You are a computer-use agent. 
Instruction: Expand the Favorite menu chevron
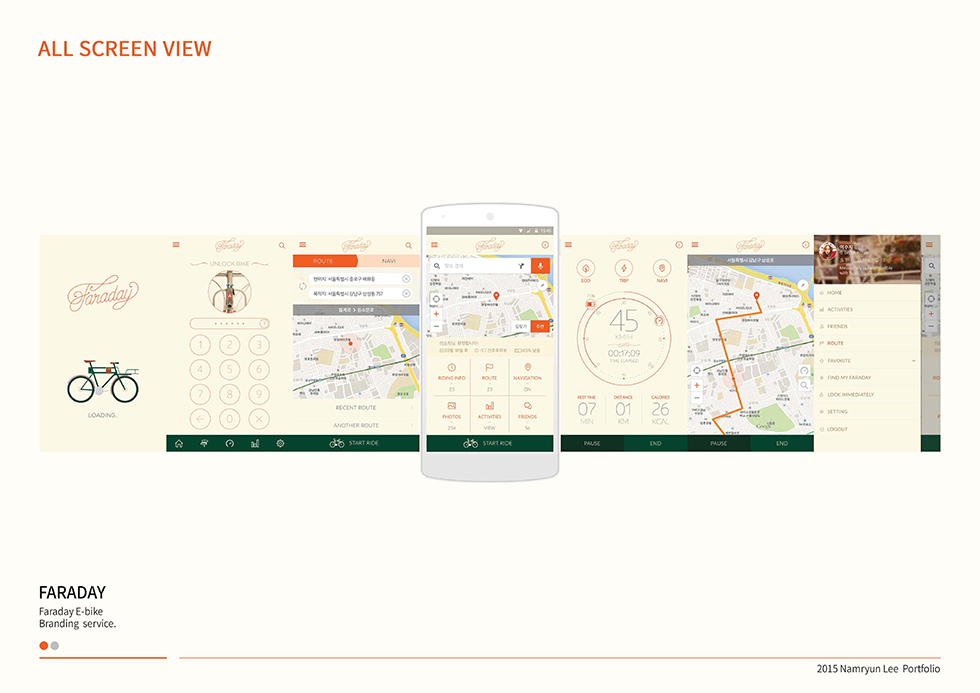(914, 361)
